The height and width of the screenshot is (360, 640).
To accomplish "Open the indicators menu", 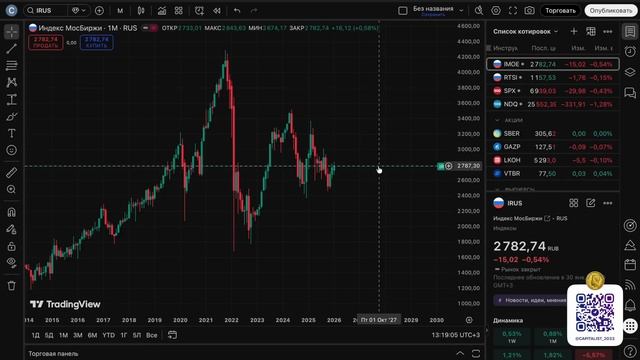I will pos(162,11).
